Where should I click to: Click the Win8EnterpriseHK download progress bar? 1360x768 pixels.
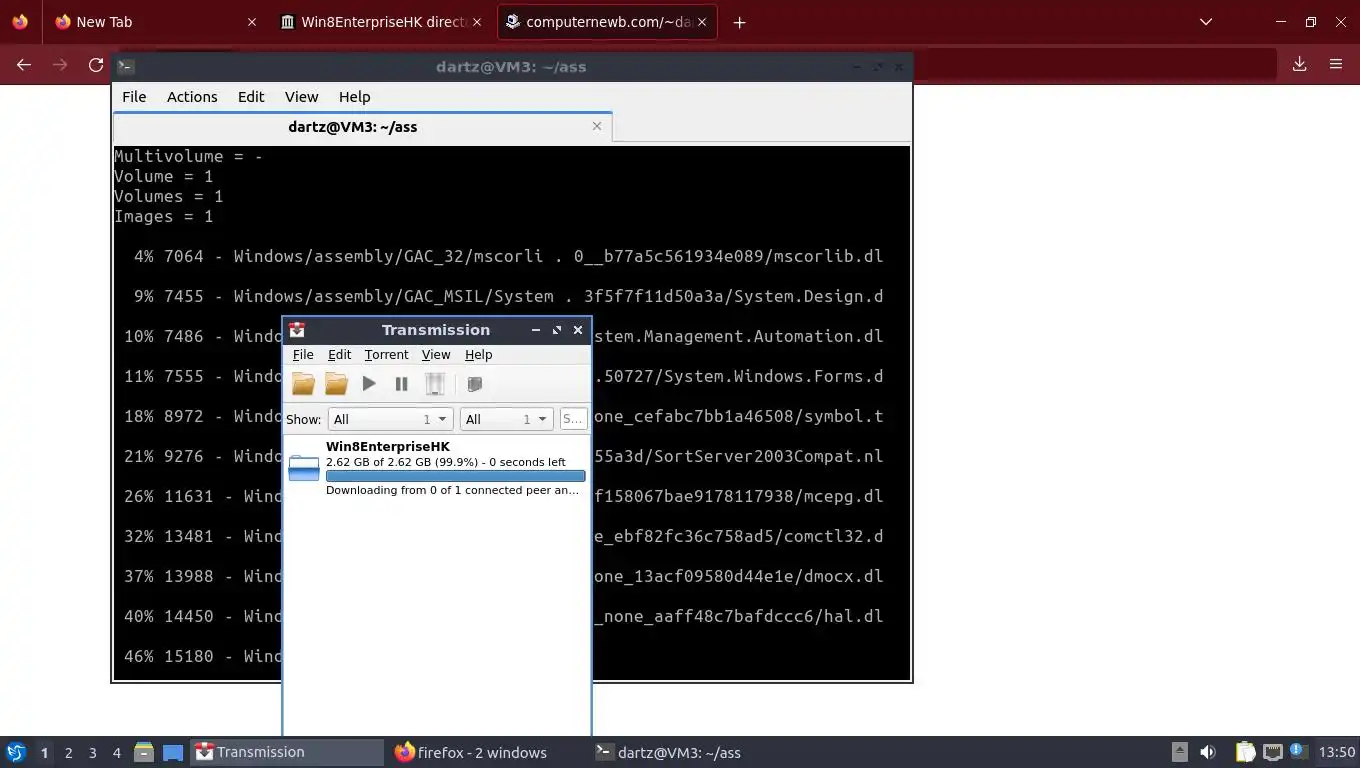[x=455, y=476]
